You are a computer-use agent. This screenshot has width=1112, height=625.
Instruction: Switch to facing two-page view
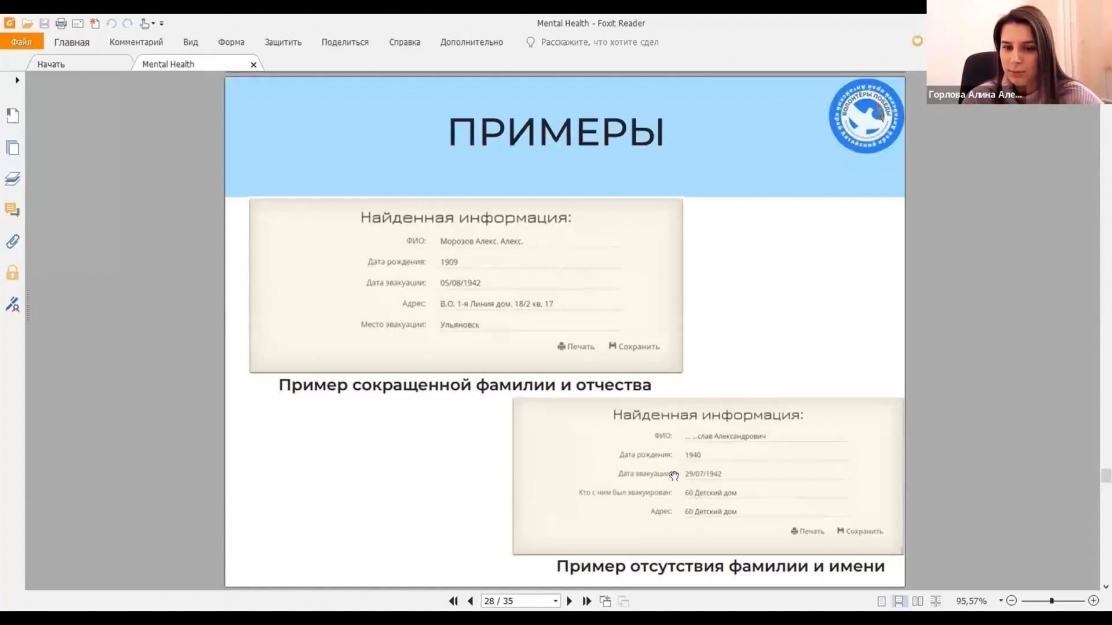click(x=917, y=601)
